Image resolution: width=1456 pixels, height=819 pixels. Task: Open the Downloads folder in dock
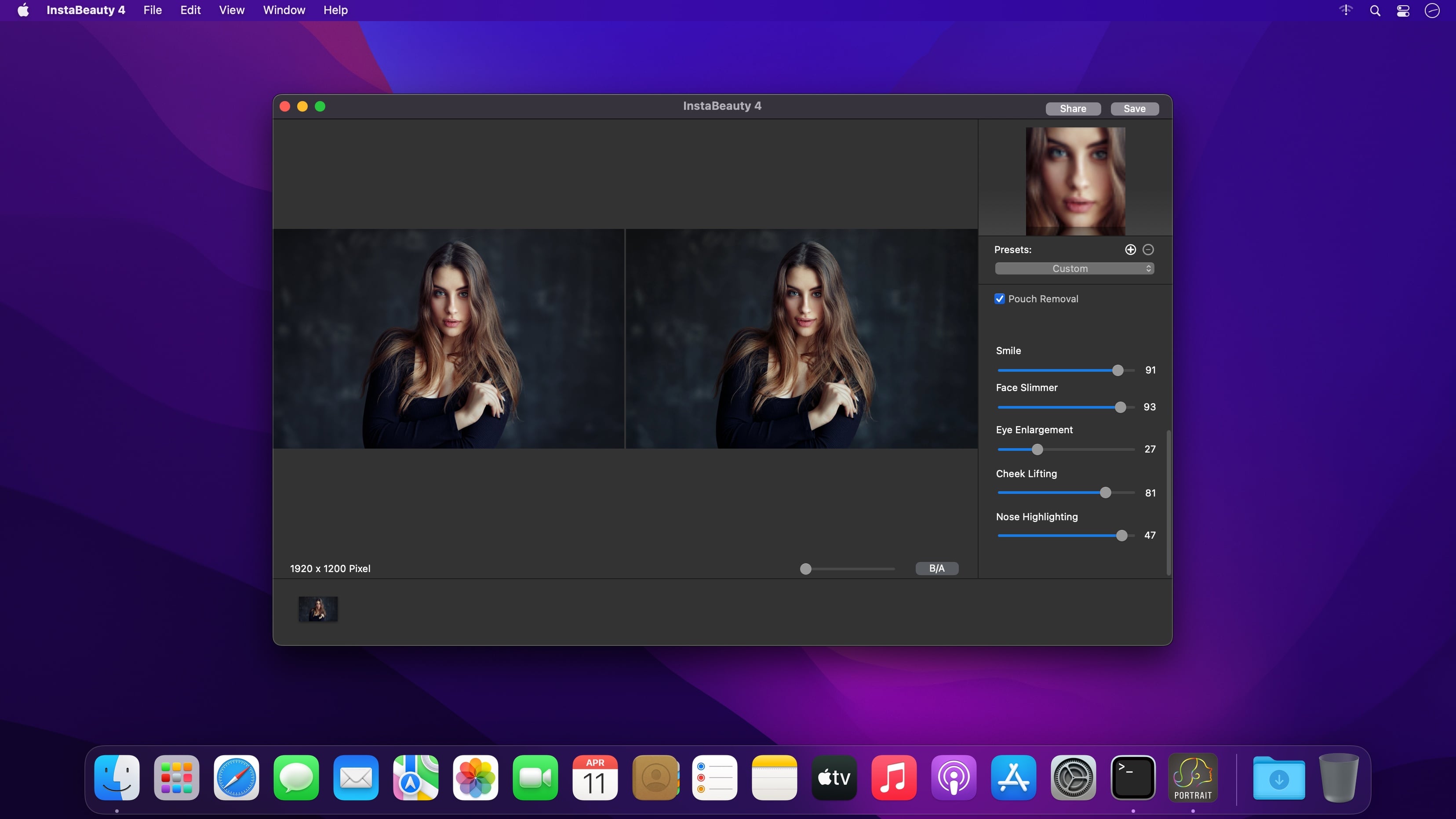tap(1278, 778)
